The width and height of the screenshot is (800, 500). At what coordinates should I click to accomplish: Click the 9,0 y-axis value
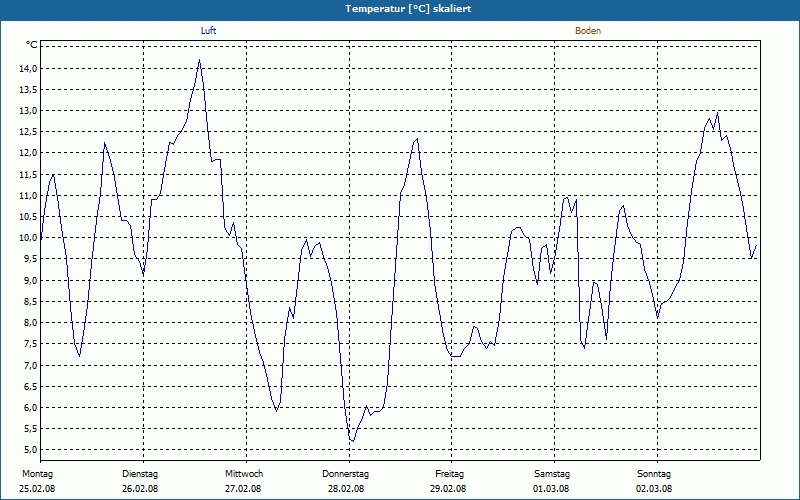click(x=31, y=280)
